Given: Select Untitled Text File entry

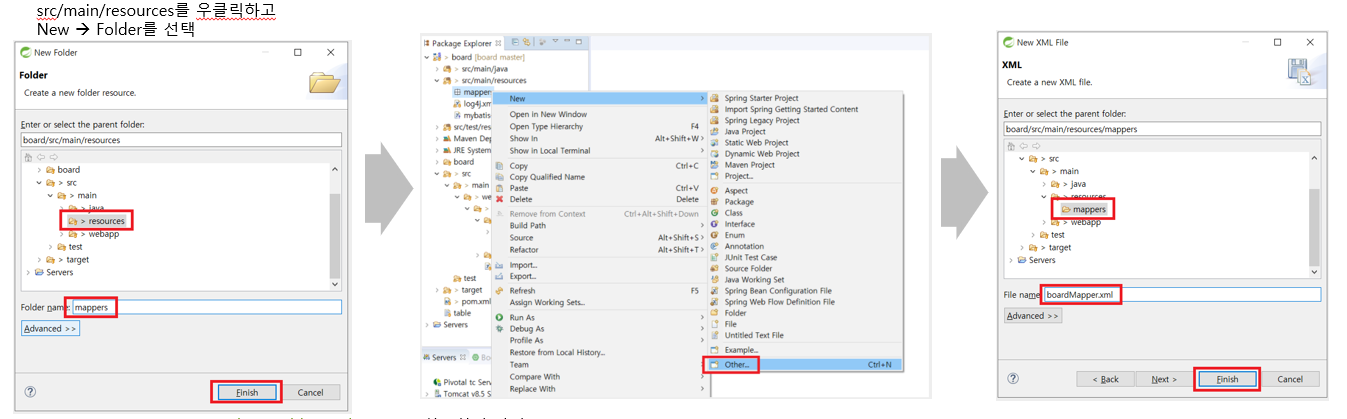Looking at the screenshot, I should (x=754, y=335).
